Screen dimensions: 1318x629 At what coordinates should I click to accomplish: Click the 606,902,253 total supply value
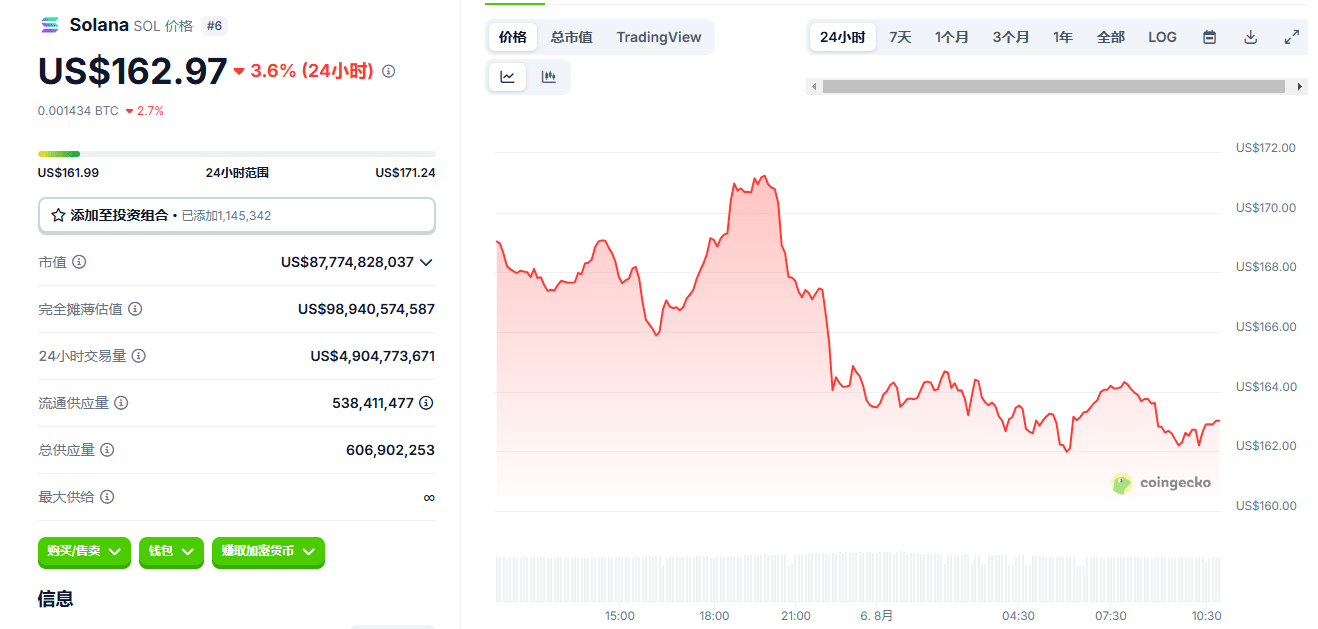coord(390,450)
